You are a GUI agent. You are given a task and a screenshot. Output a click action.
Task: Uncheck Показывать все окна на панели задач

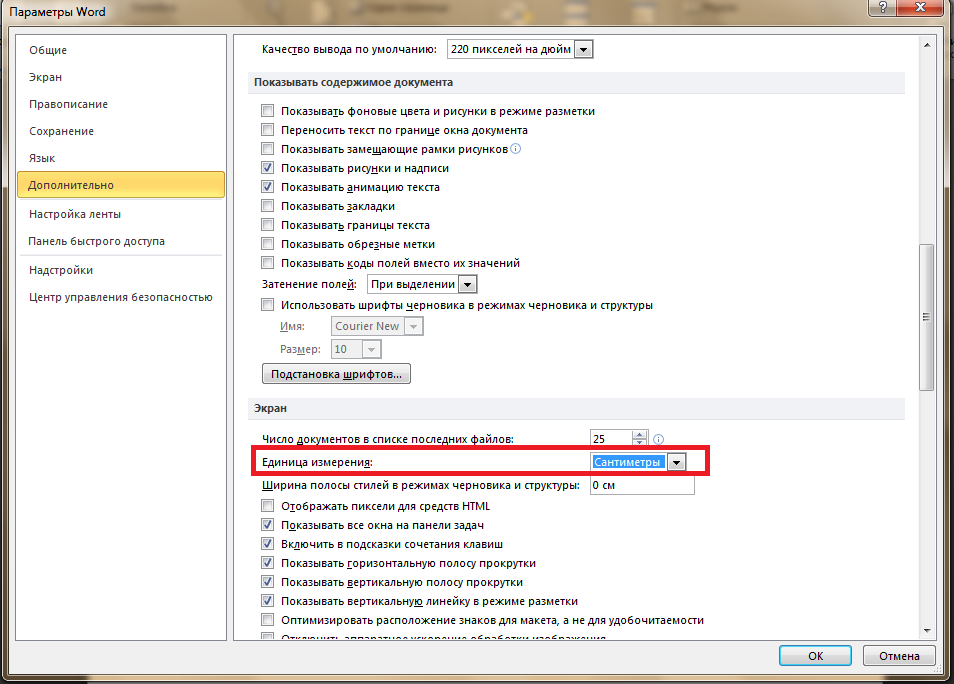point(267,525)
